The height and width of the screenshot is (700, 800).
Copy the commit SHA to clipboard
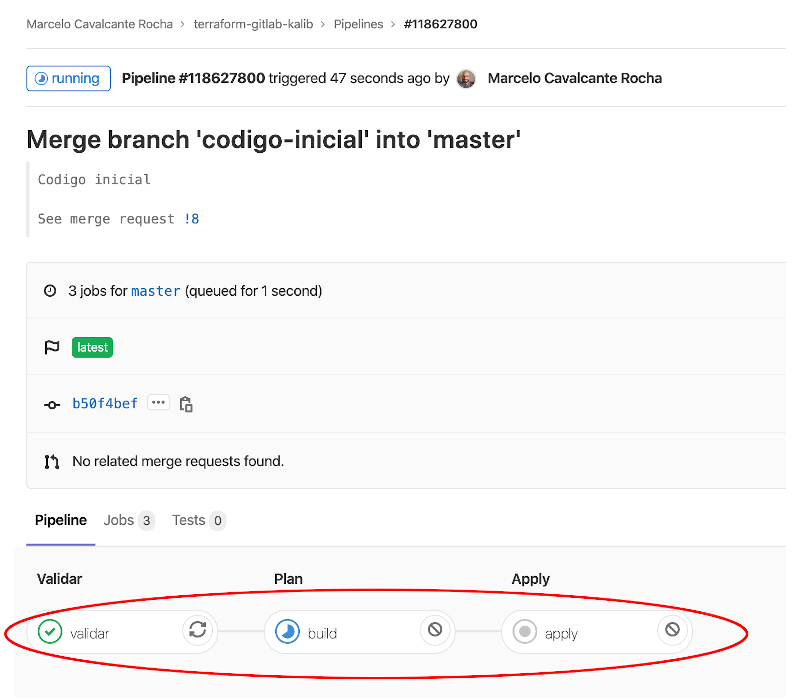click(186, 404)
